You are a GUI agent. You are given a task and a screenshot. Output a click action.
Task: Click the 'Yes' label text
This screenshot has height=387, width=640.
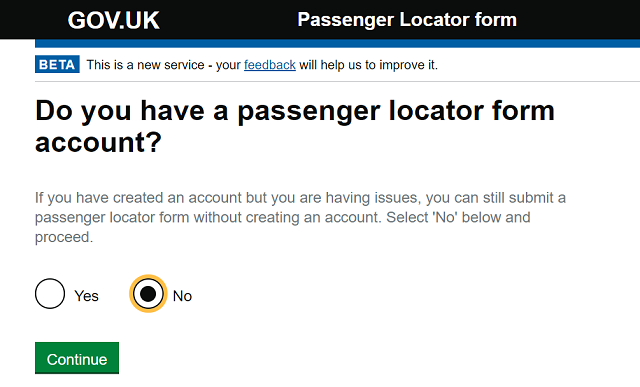click(87, 296)
